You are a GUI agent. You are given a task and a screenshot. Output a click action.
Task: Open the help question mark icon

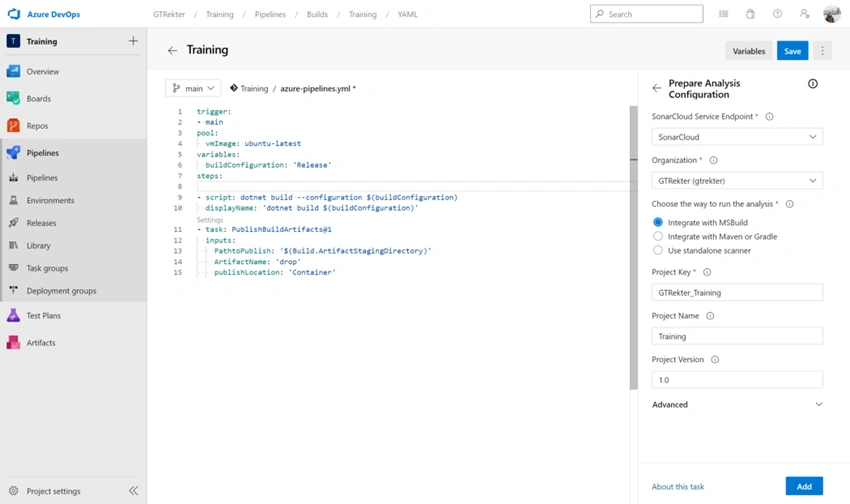[777, 14]
